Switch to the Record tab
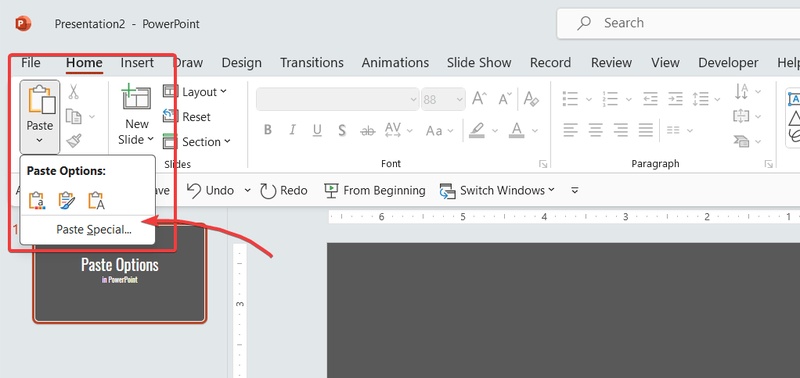 (x=550, y=63)
